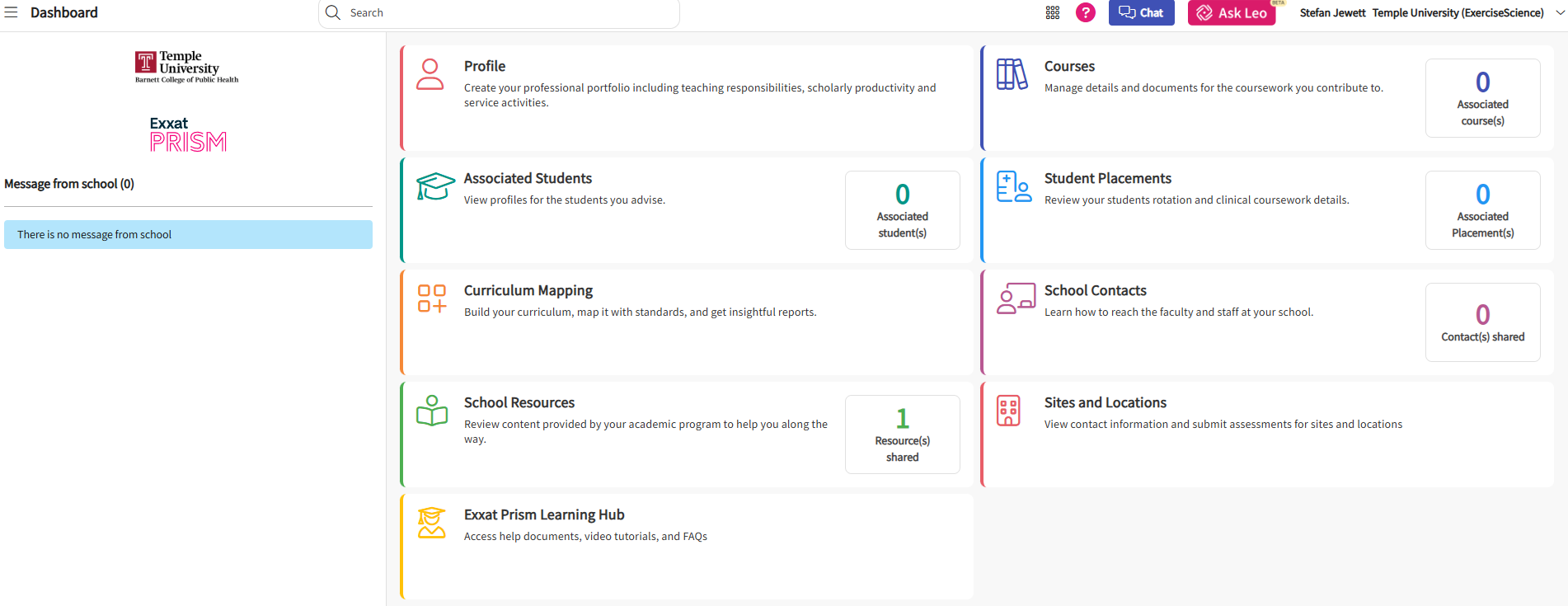The height and width of the screenshot is (606, 1568).
Task: Open the Exxat Prism Learning Hub title
Action: [x=544, y=514]
